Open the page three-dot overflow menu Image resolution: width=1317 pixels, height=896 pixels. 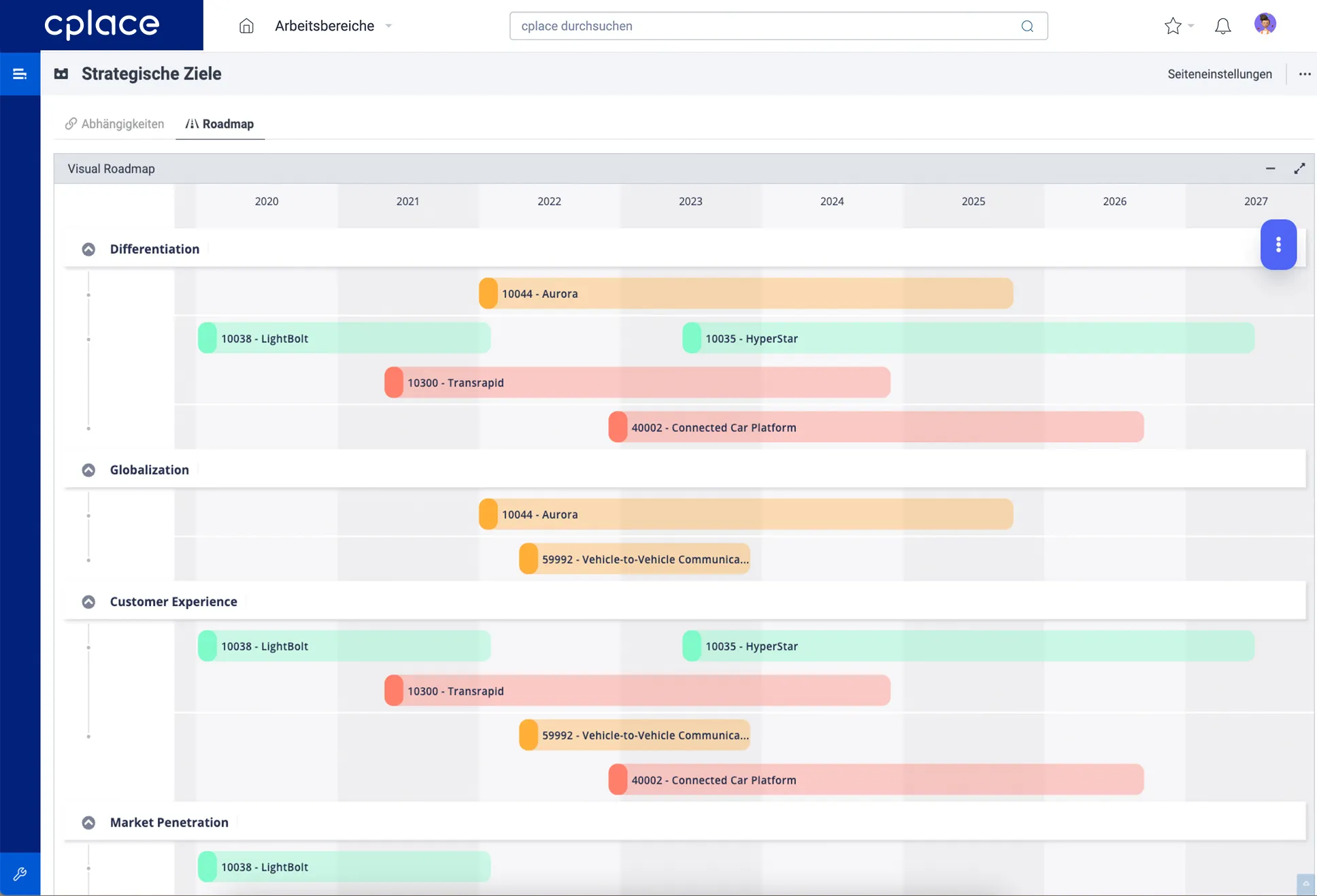coord(1305,74)
